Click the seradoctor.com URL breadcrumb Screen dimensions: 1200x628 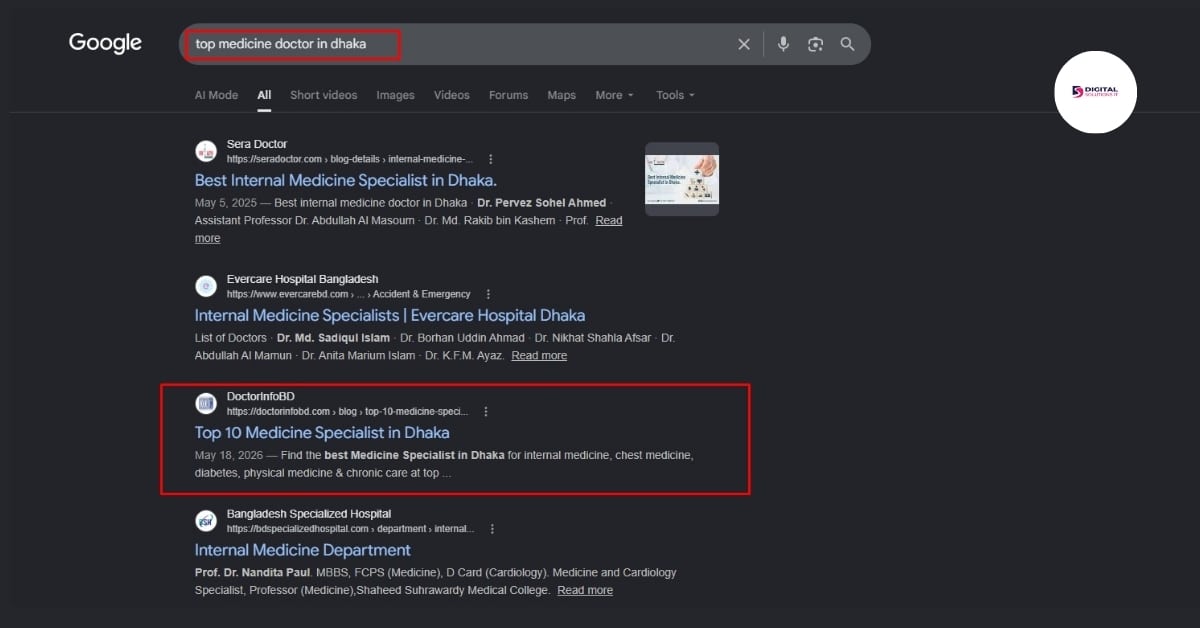pyautogui.click(x=350, y=159)
